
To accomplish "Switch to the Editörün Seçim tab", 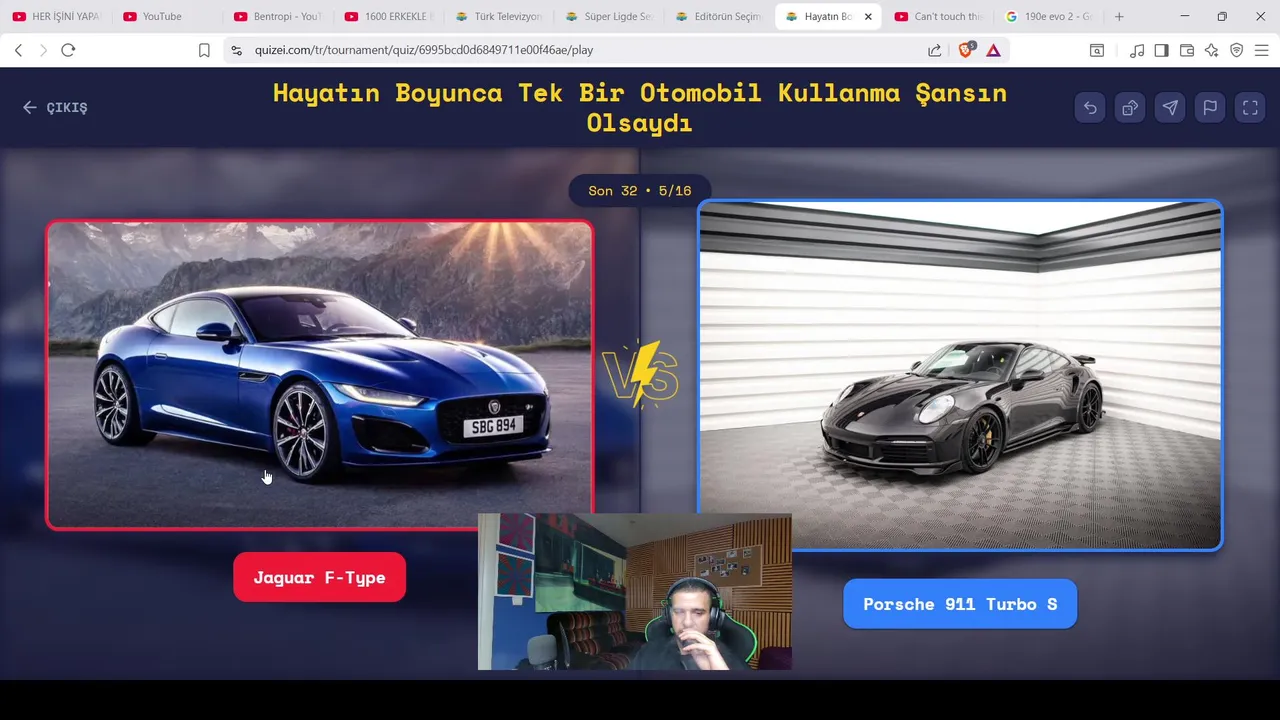I will pyautogui.click(x=718, y=17).
